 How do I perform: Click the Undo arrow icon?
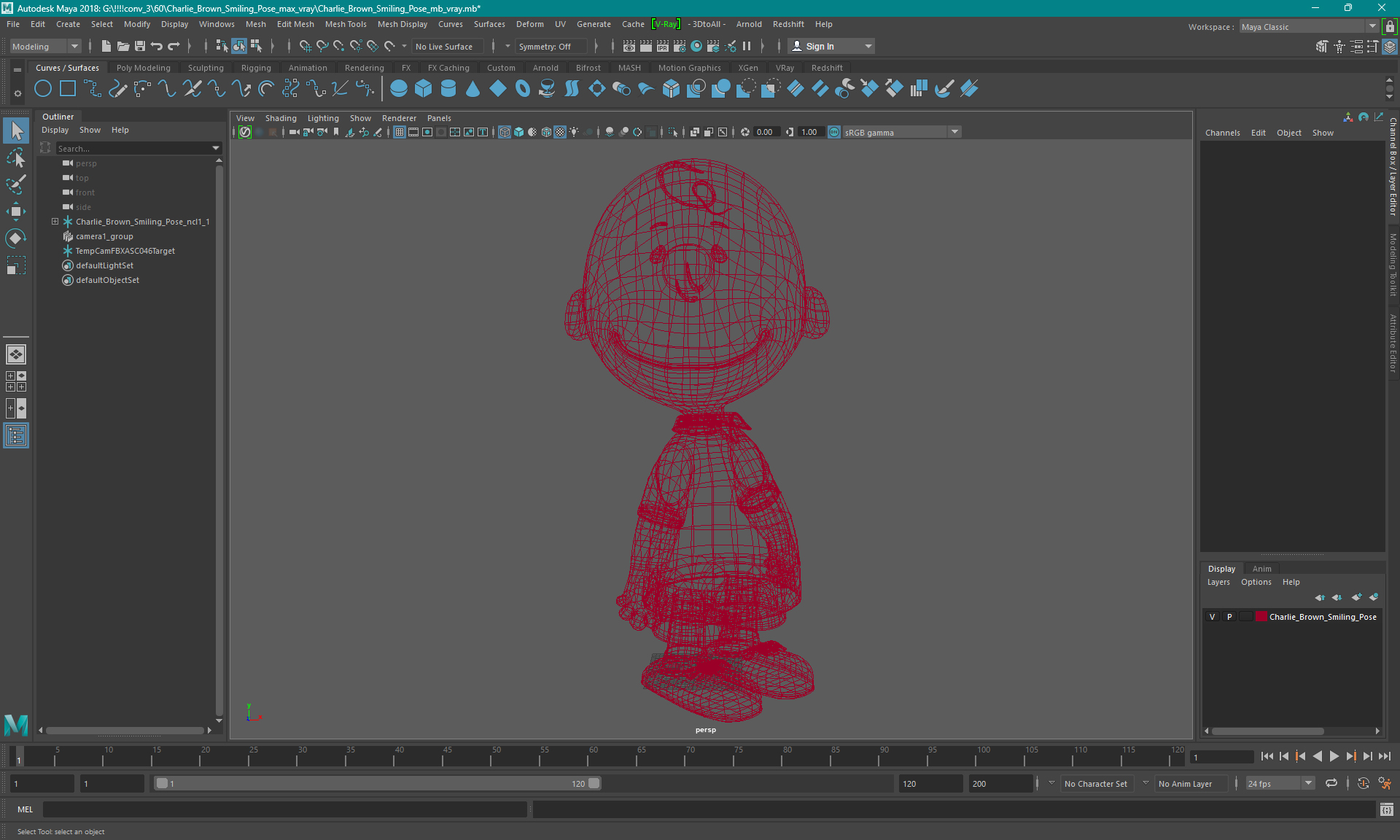click(157, 46)
